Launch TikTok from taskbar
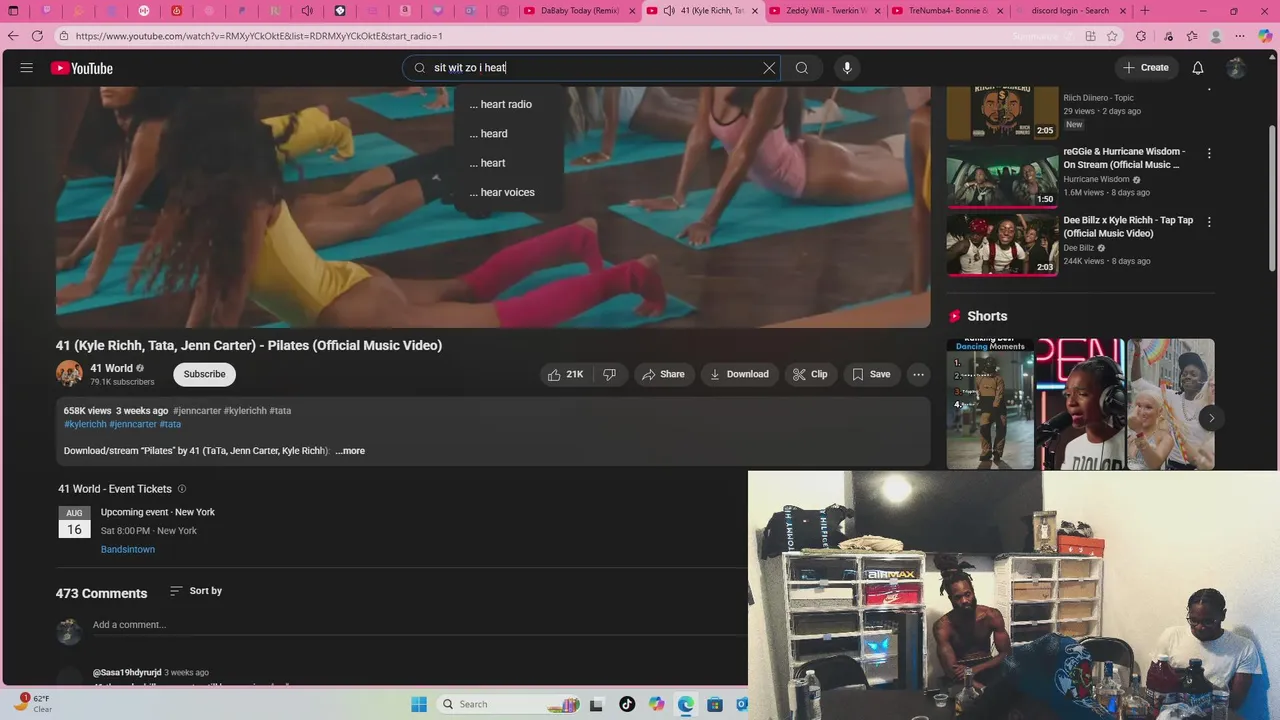 click(x=627, y=704)
